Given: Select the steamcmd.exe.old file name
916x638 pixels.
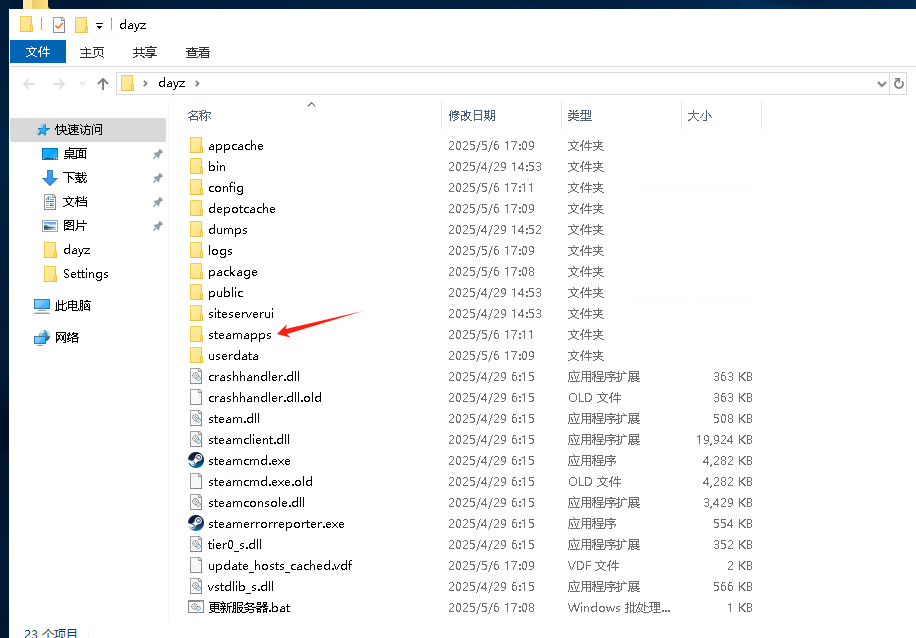Looking at the screenshot, I should click(x=260, y=481).
